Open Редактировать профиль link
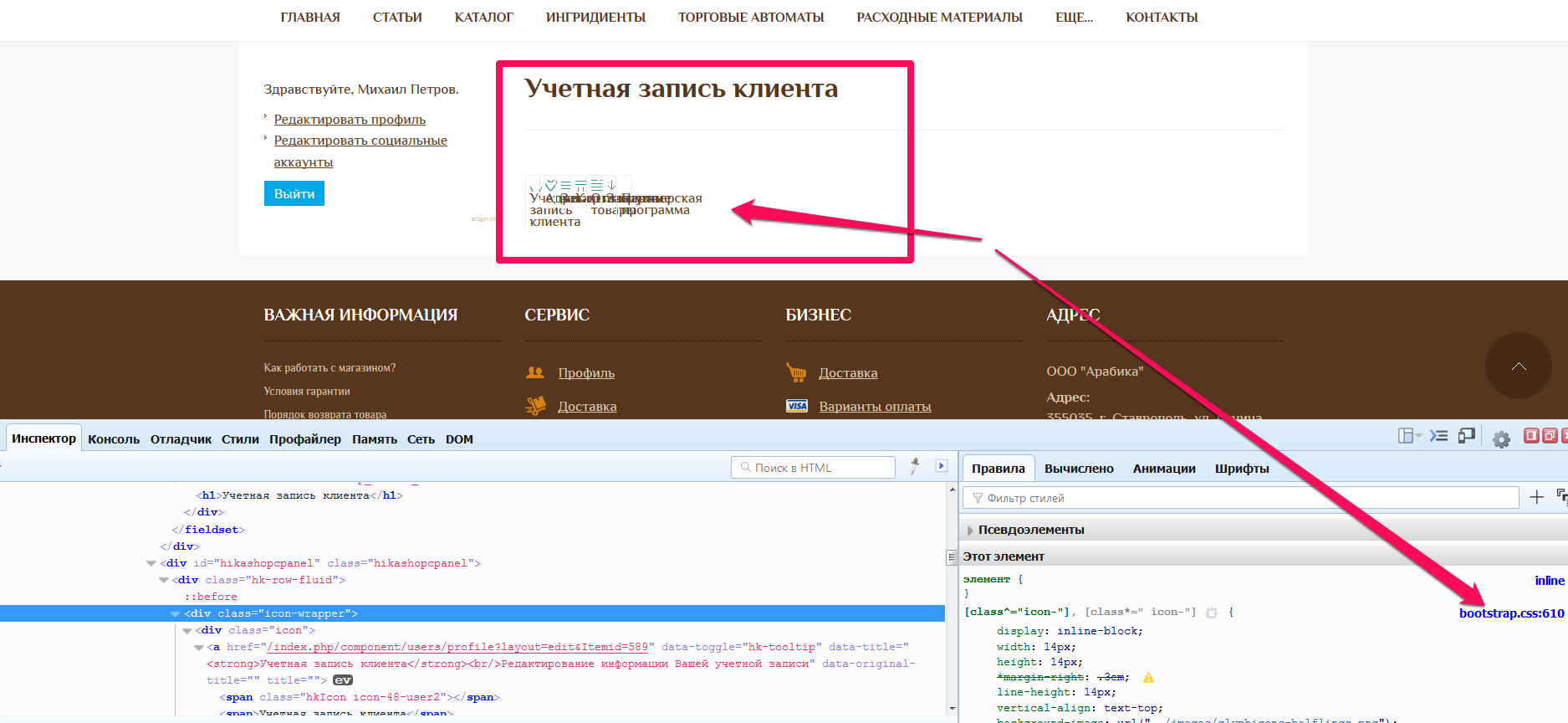The image size is (1568, 723). pyautogui.click(x=350, y=120)
